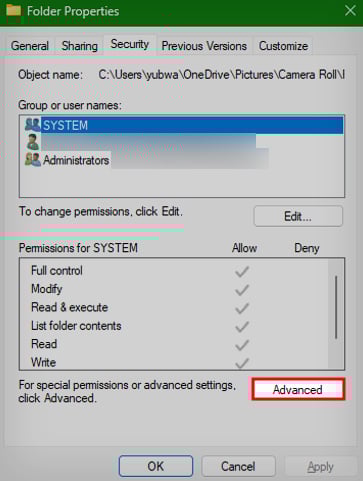Switch to the General tab
363x481 pixels.
30,46
